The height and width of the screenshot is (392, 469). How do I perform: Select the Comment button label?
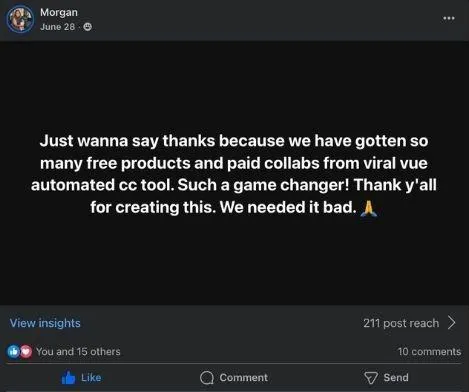(x=243, y=378)
